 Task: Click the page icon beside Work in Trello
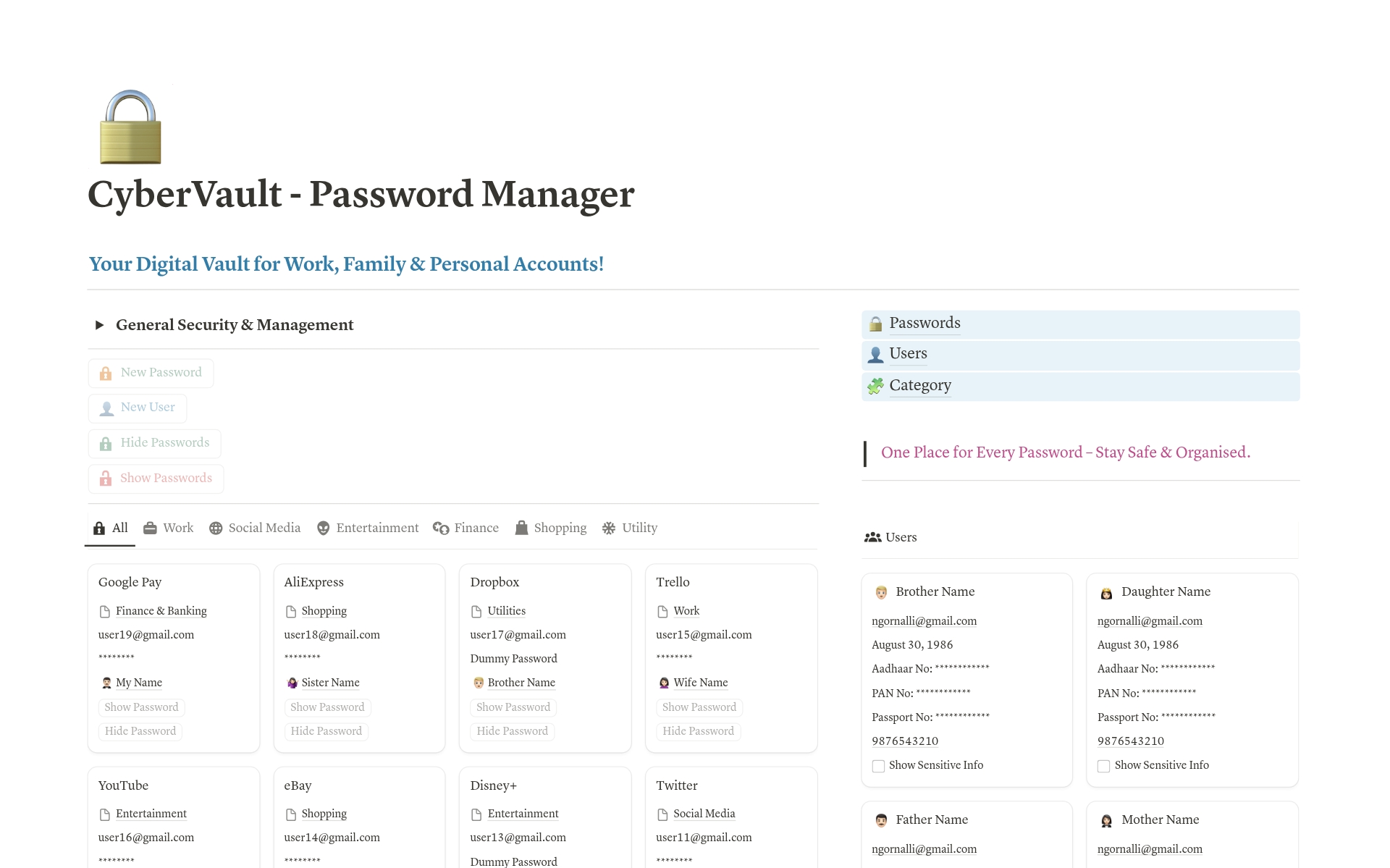[x=662, y=612]
